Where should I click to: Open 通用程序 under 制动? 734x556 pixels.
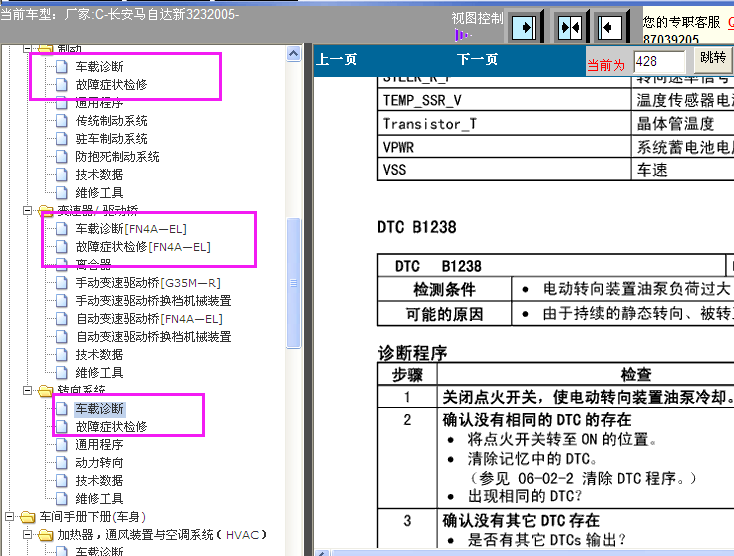click(99, 103)
